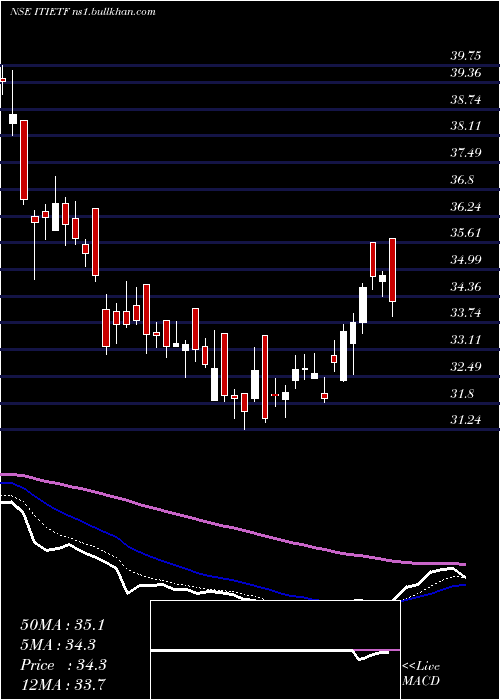The height and width of the screenshot is (700, 500).
Task: Click the 50MA : 35.1 readout
Action: [62, 625]
